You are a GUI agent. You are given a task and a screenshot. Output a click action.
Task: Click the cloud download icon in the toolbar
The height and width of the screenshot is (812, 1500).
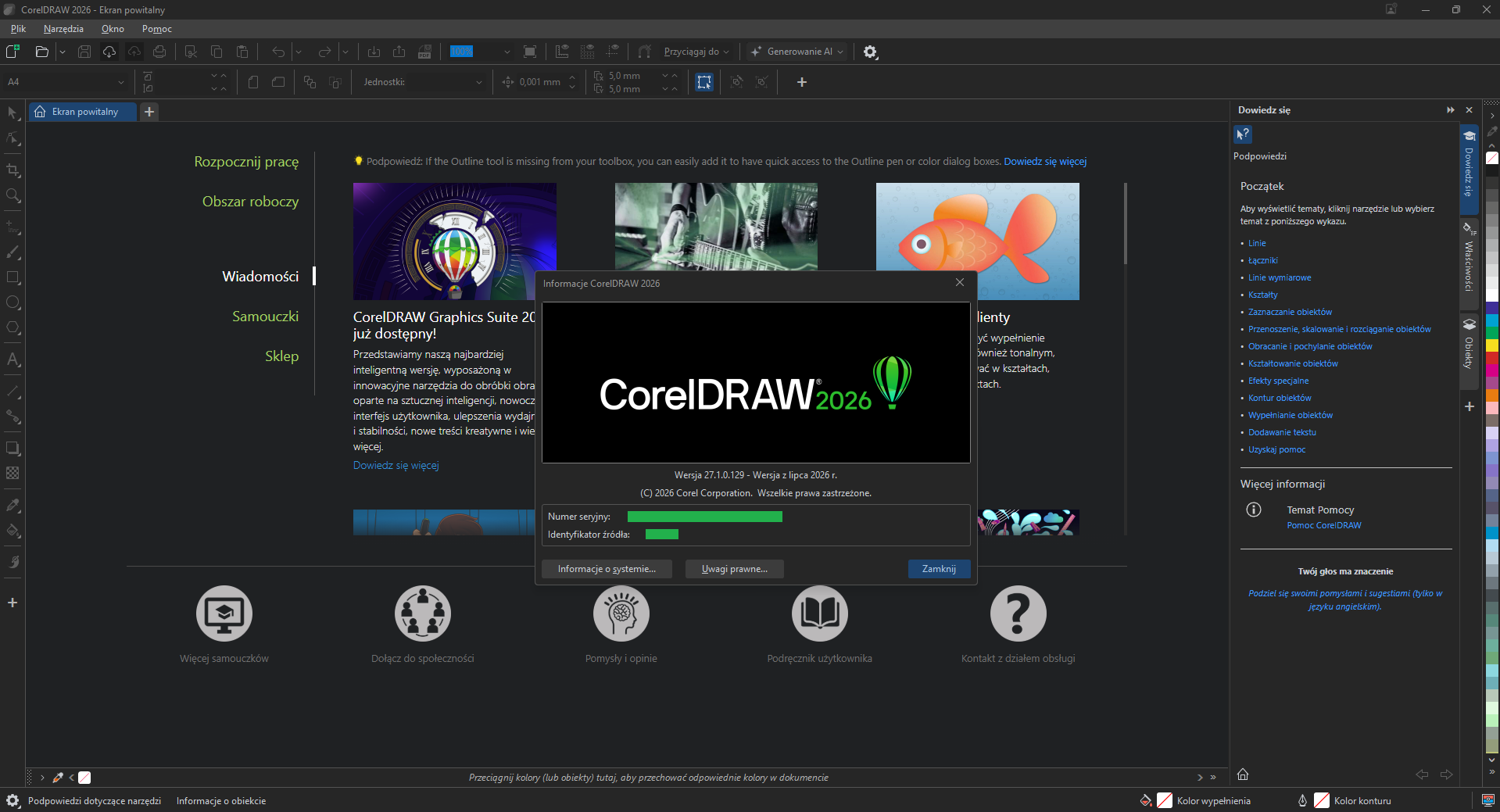pos(109,52)
